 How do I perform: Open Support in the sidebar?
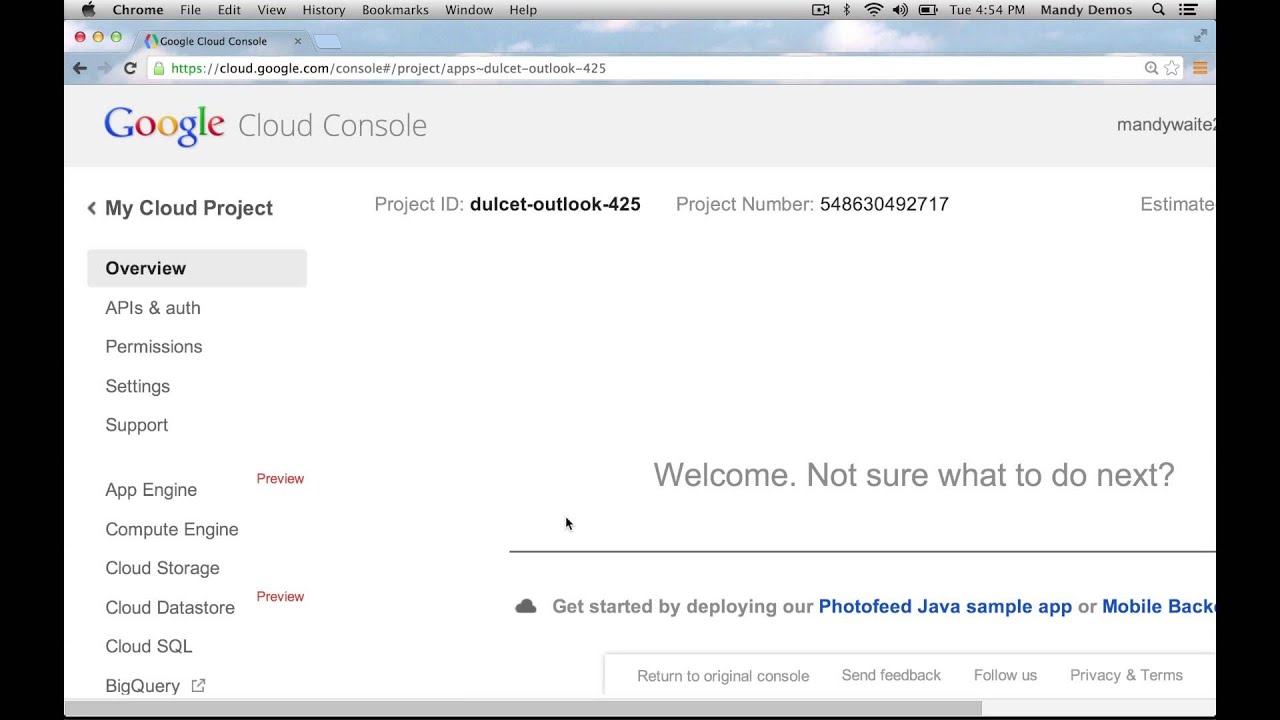[137, 425]
